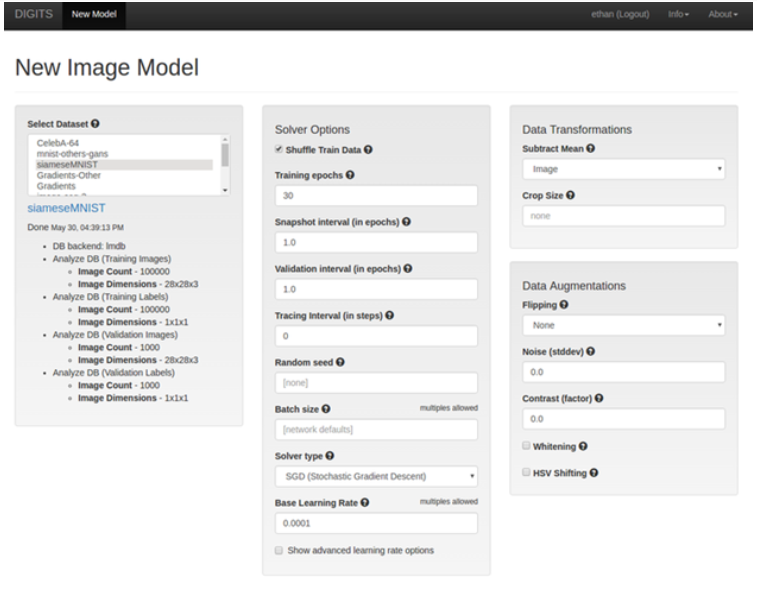The height and width of the screenshot is (607, 757).
Task: Uncheck the Shuffle Train Data checkbox
Action: pos(279,150)
